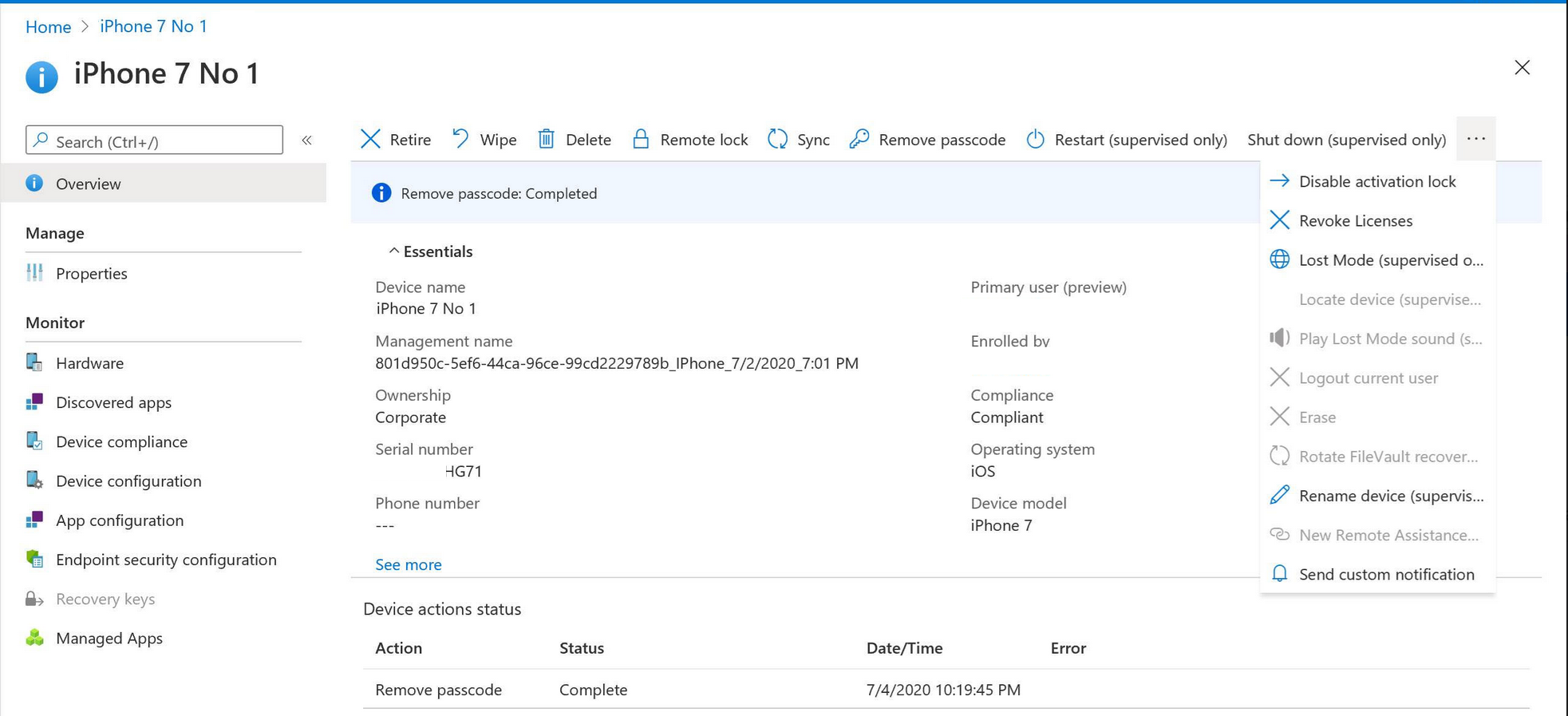Click the Logout current user X icon
Image resolution: width=1568 pixels, height=716 pixels.
[x=1280, y=377]
